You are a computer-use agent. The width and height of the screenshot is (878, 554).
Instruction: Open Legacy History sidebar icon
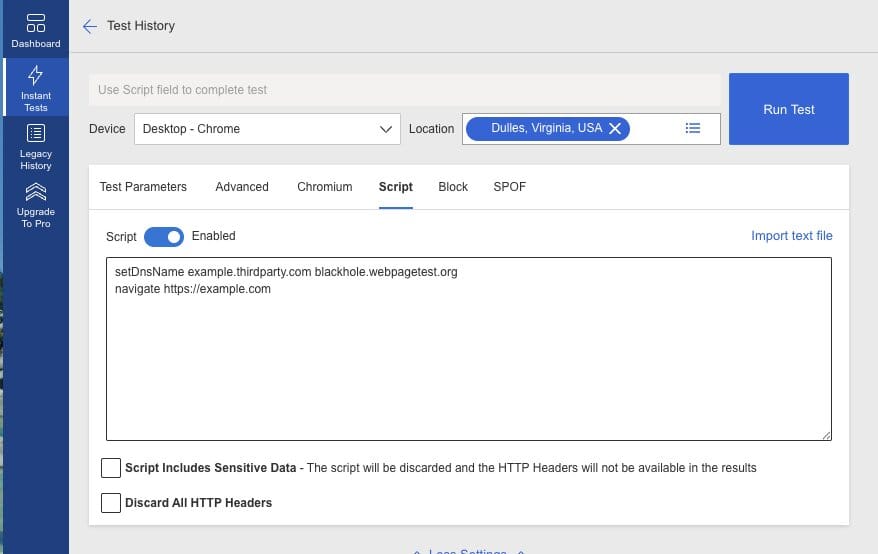tap(35, 134)
